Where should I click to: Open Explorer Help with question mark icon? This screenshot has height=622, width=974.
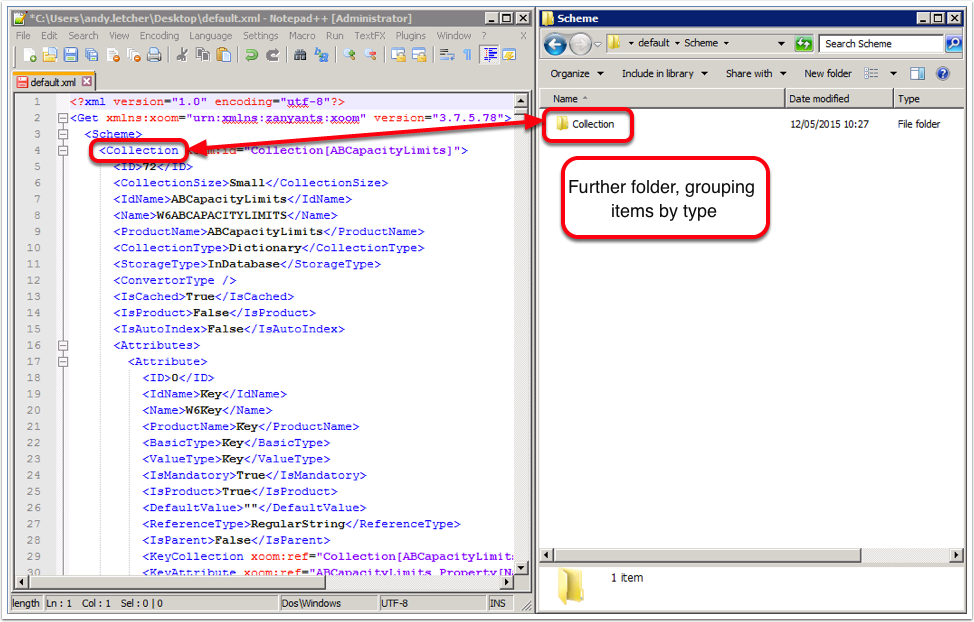942,74
